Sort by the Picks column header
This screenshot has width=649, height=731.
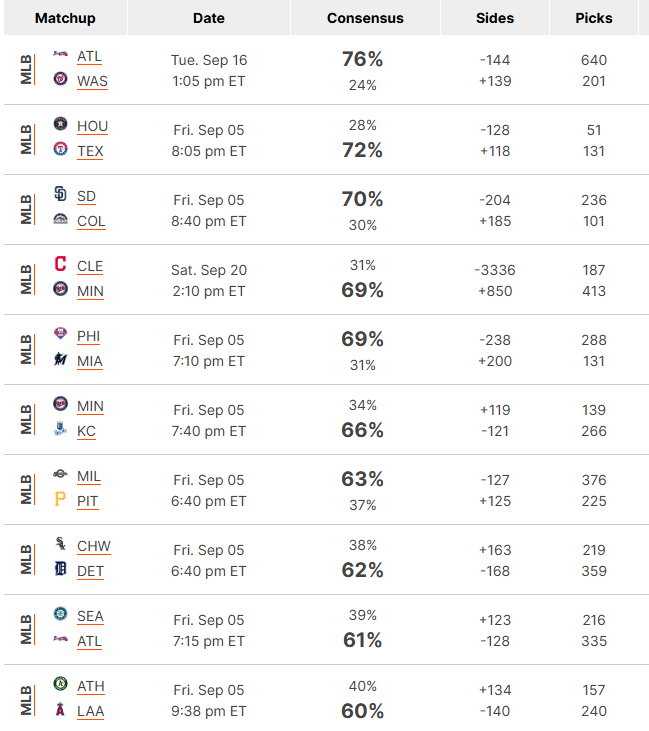[594, 18]
